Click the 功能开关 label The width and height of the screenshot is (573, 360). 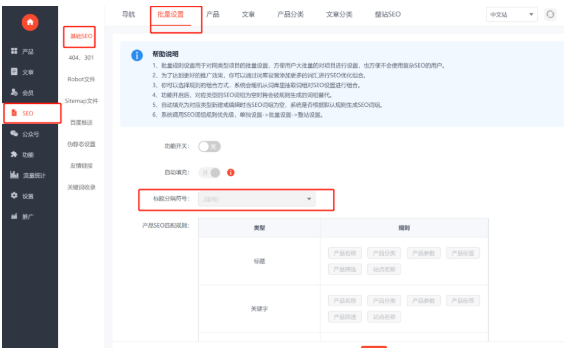pyautogui.click(x=177, y=146)
